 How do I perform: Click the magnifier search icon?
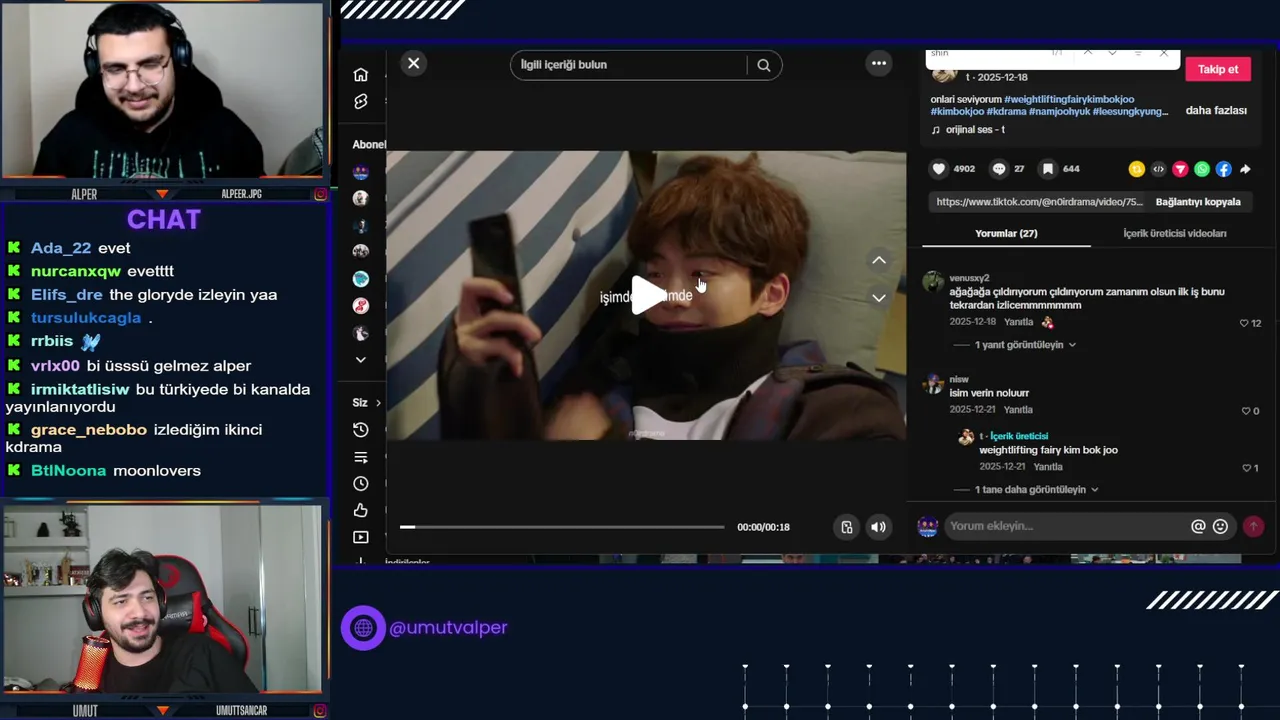pyautogui.click(x=764, y=65)
